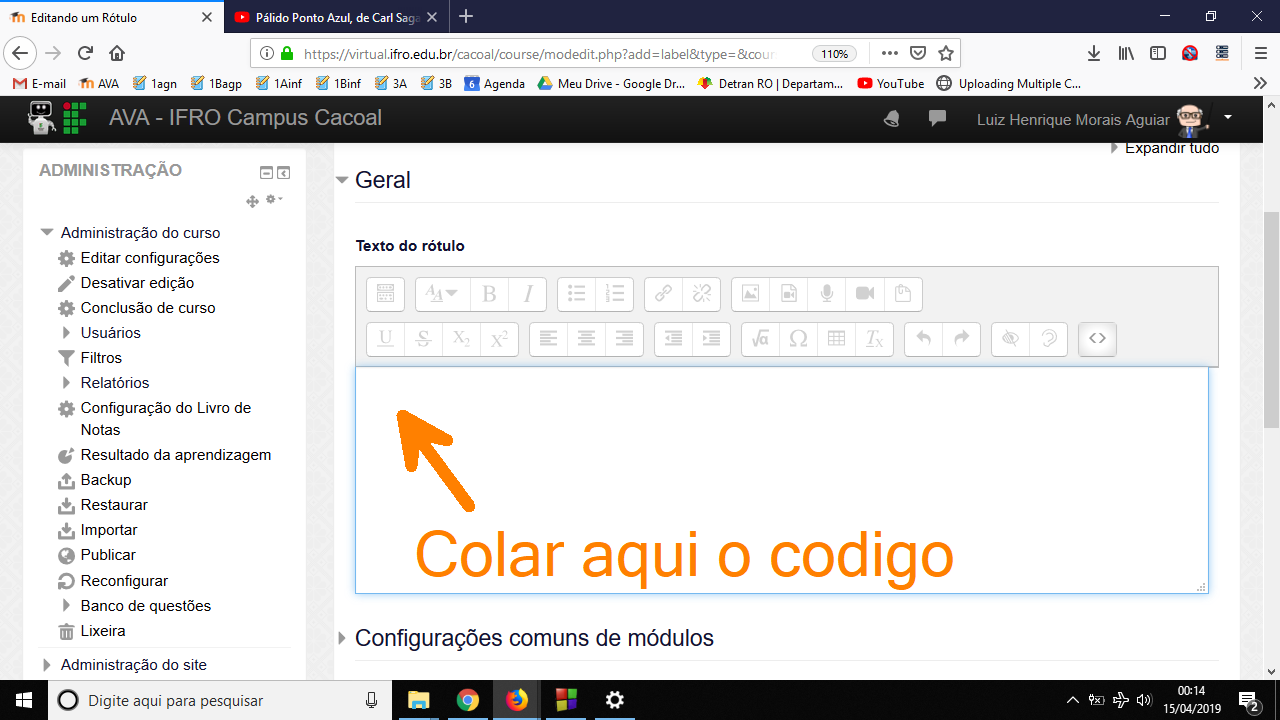
Task: Toggle underline formatting in the editor
Action: click(385, 339)
